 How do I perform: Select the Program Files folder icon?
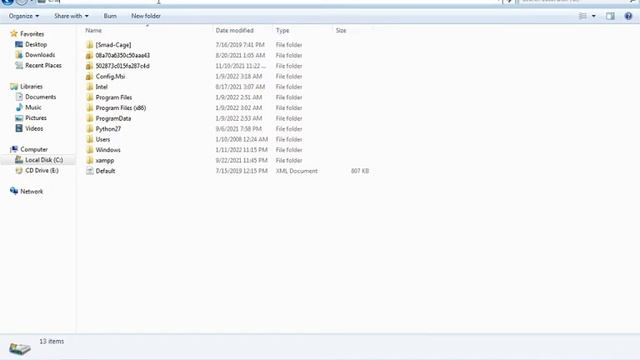[x=90, y=97]
